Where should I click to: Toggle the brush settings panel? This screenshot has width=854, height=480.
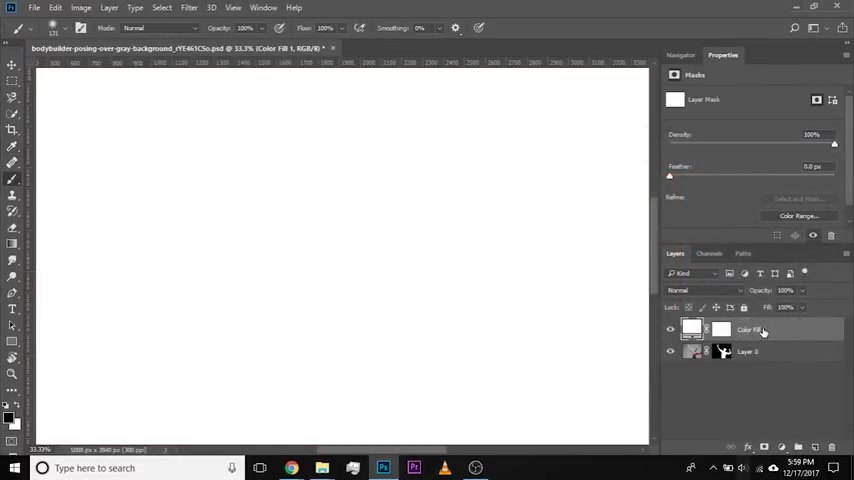coord(81,28)
